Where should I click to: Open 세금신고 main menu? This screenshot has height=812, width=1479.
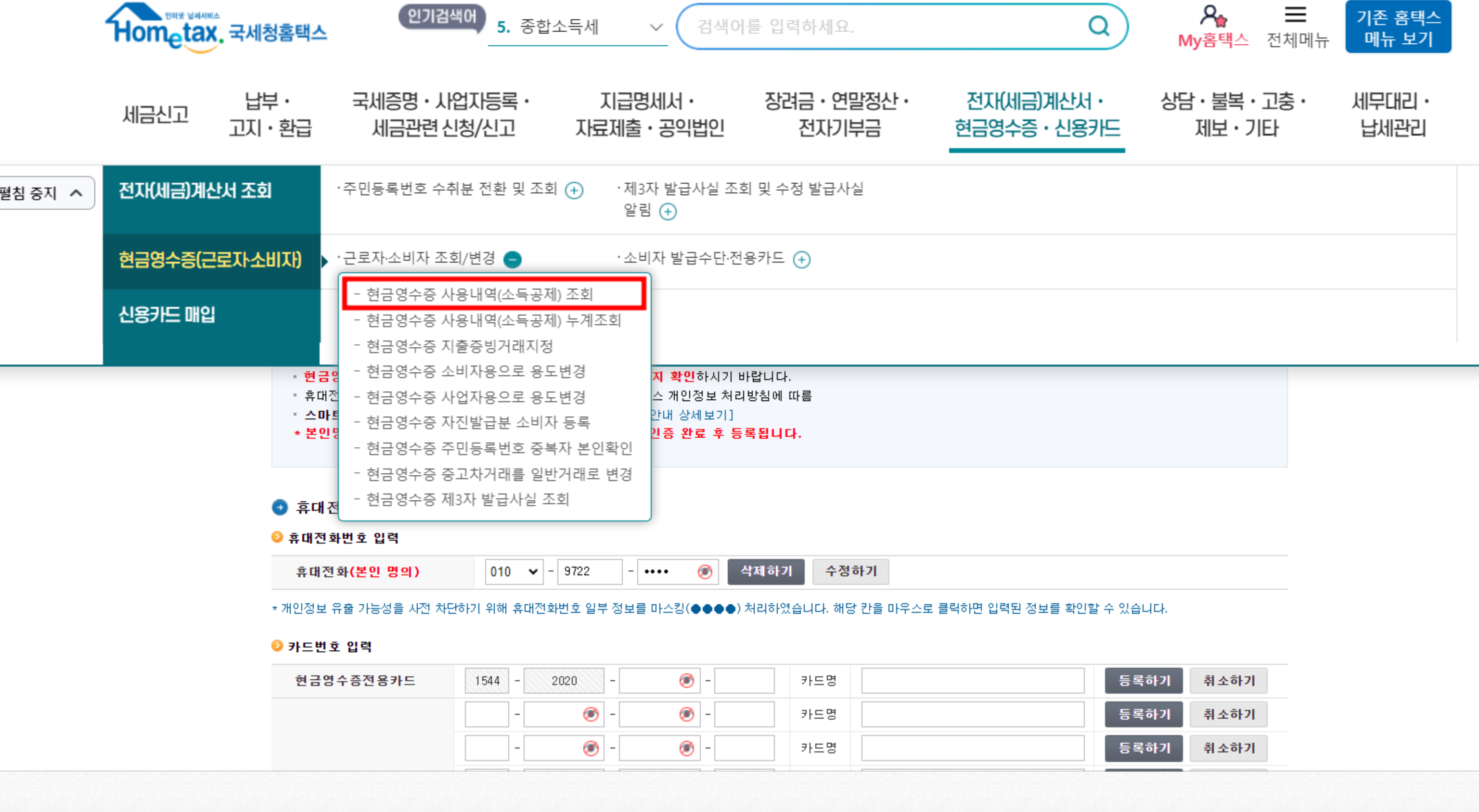point(155,115)
